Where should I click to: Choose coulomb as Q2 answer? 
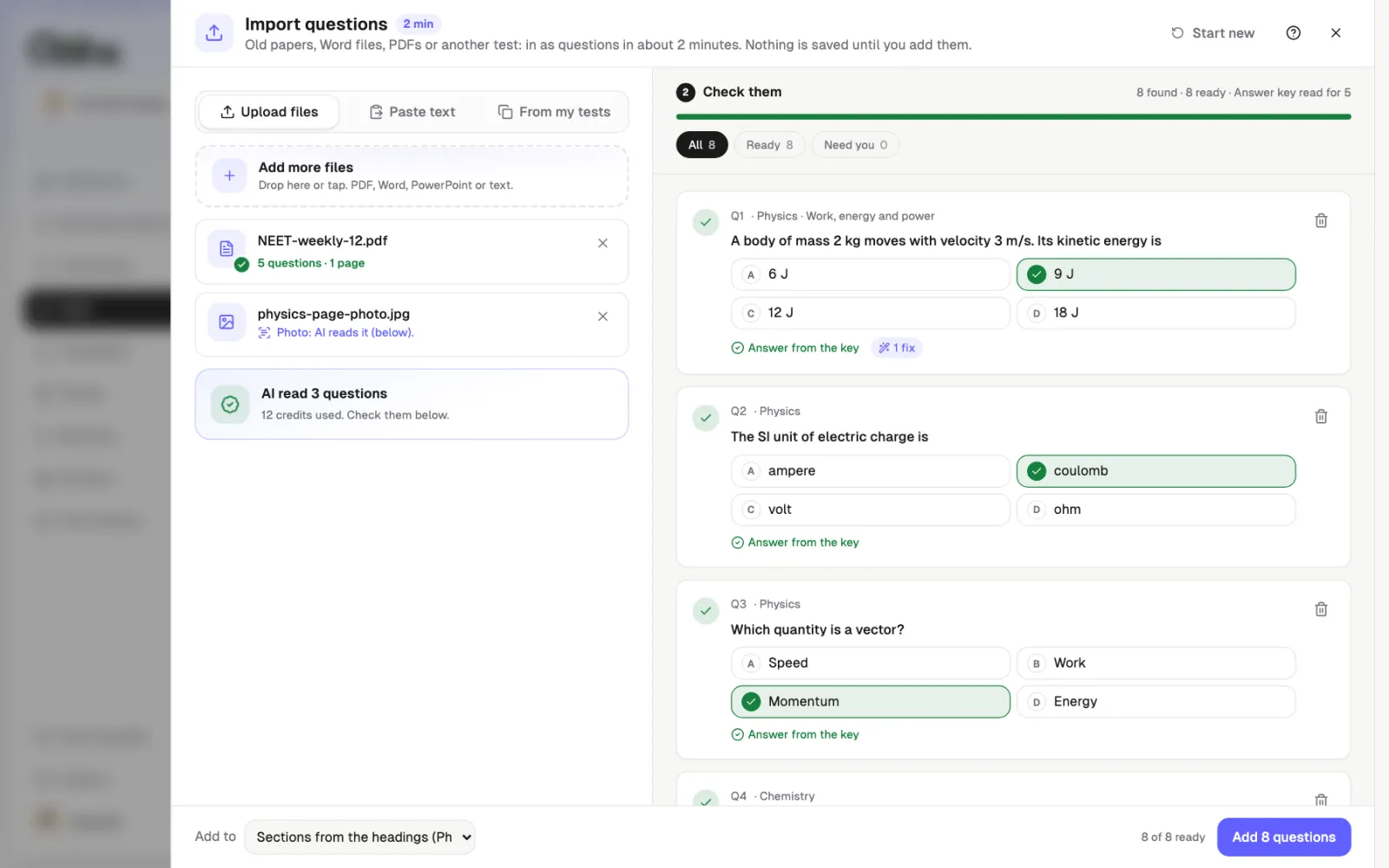click(1155, 471)
